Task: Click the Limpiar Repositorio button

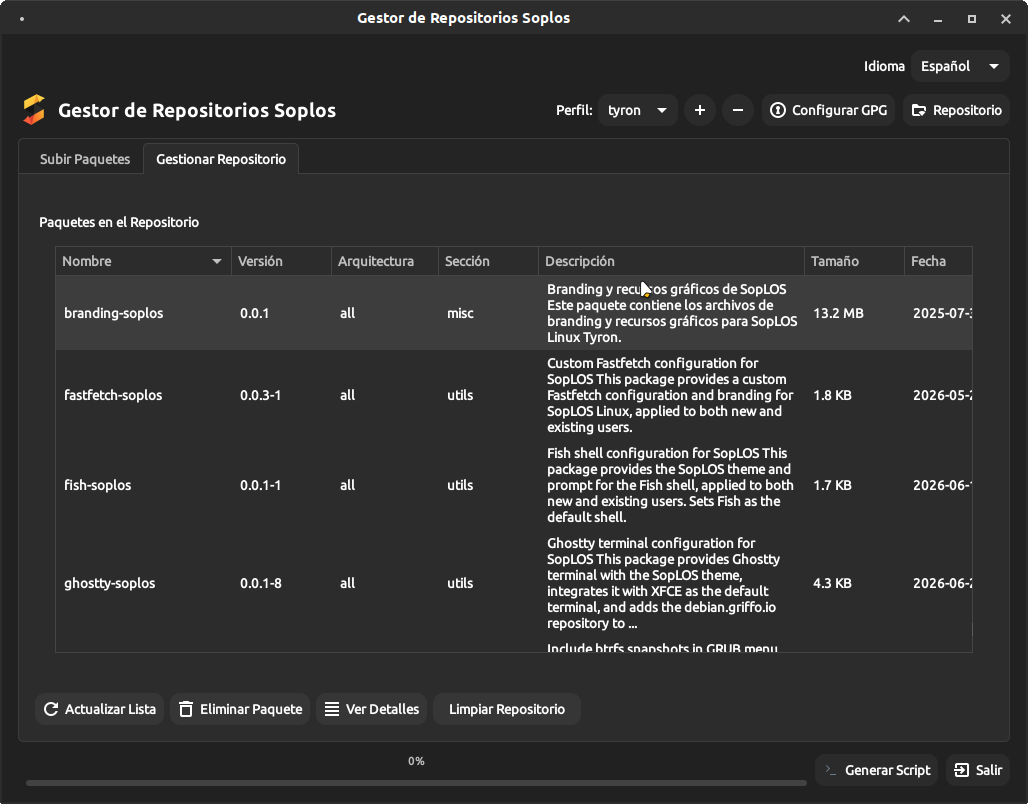Action: 507,709
